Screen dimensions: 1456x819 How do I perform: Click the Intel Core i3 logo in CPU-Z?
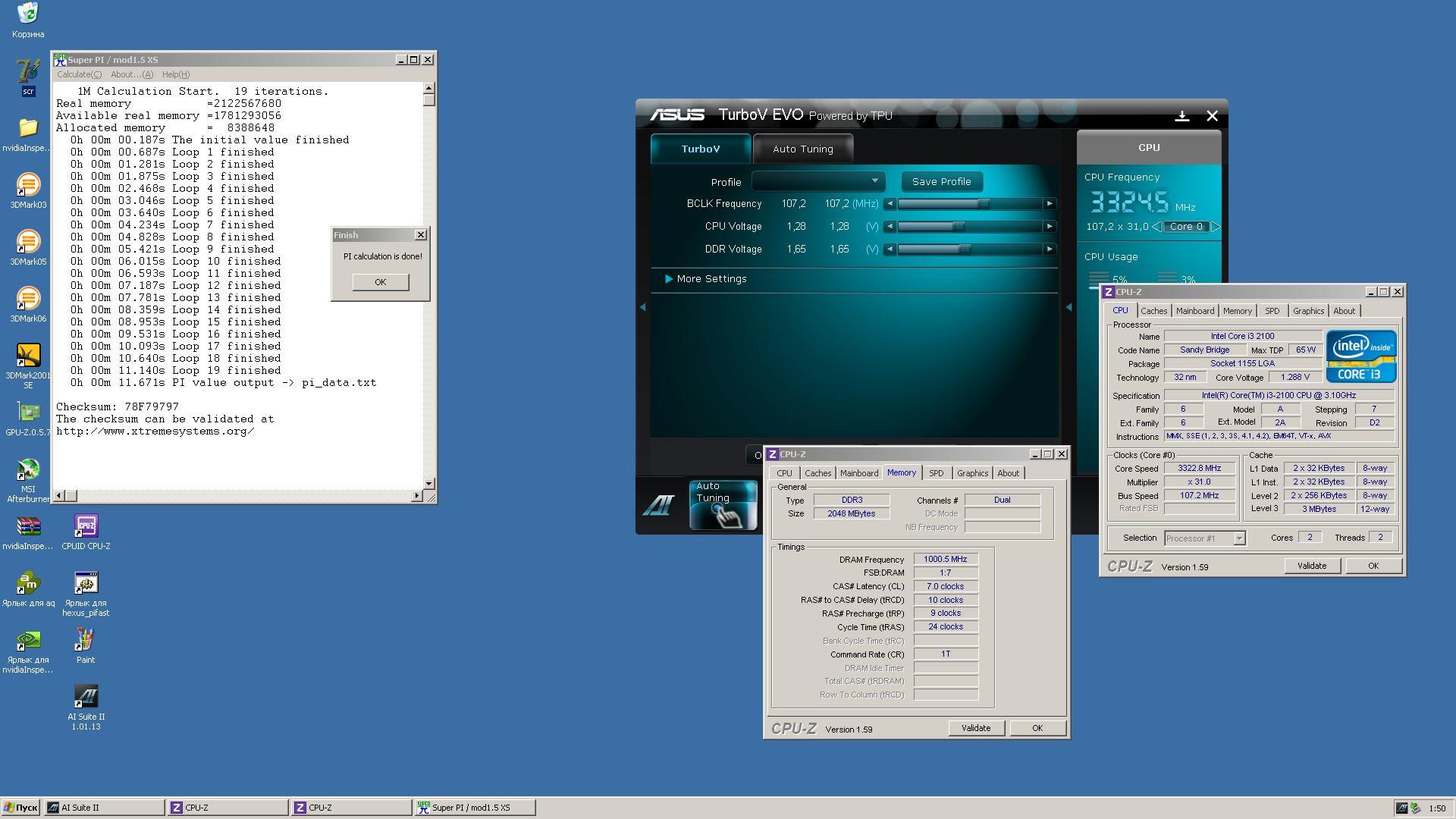coord(1361,356)
